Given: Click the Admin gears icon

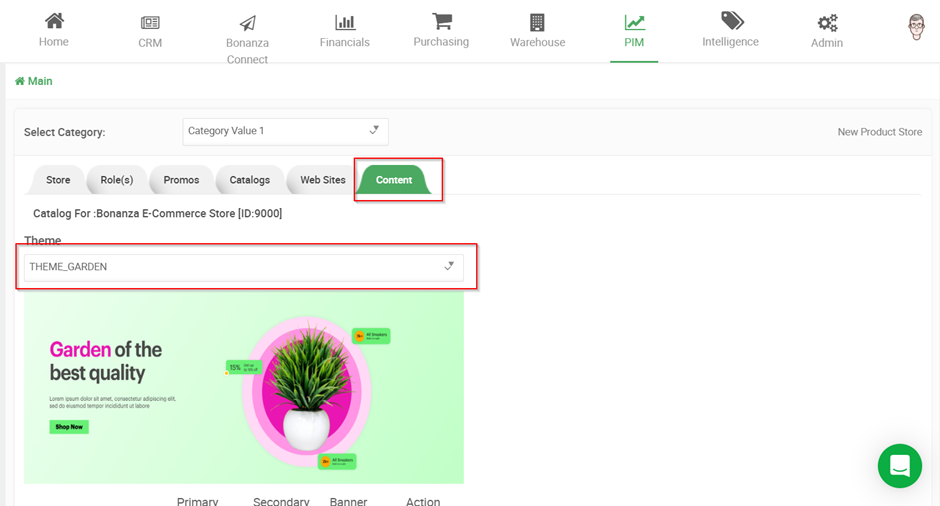Looking at the screenshot, I should (827, 23).
